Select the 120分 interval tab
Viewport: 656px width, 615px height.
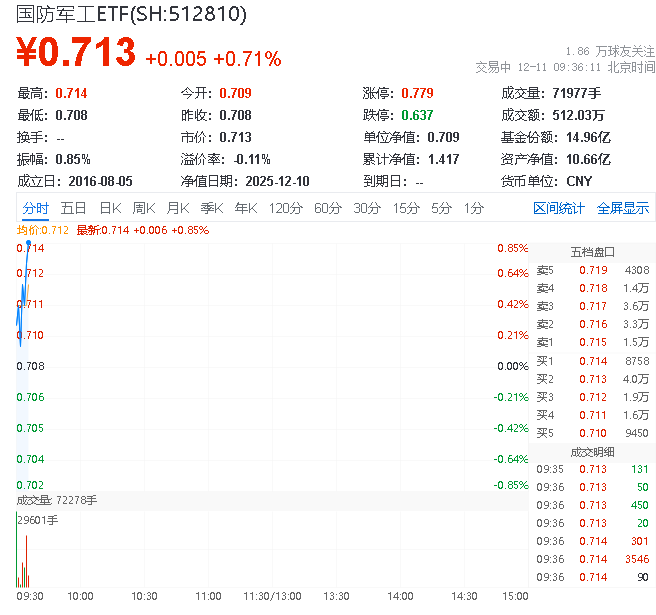click(285, 208)
